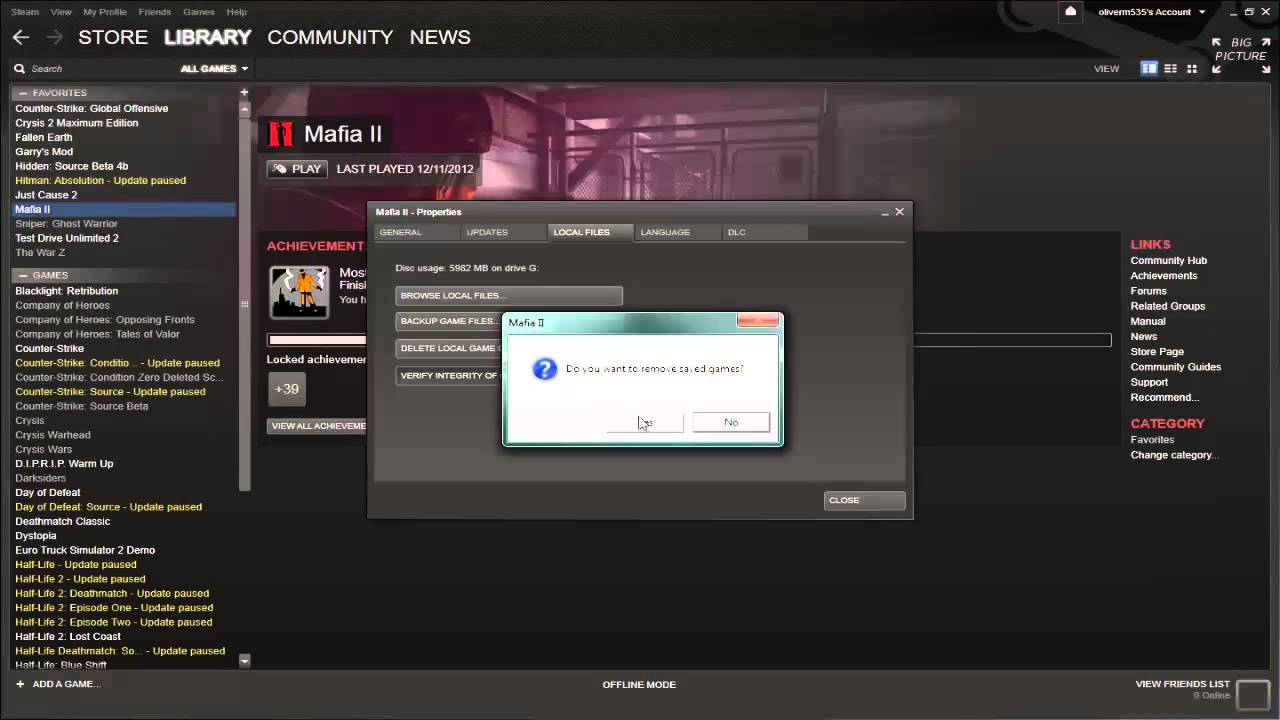Click the Close button in Properties
This screenshot has width=1280, height=720.
pos(865,500)
